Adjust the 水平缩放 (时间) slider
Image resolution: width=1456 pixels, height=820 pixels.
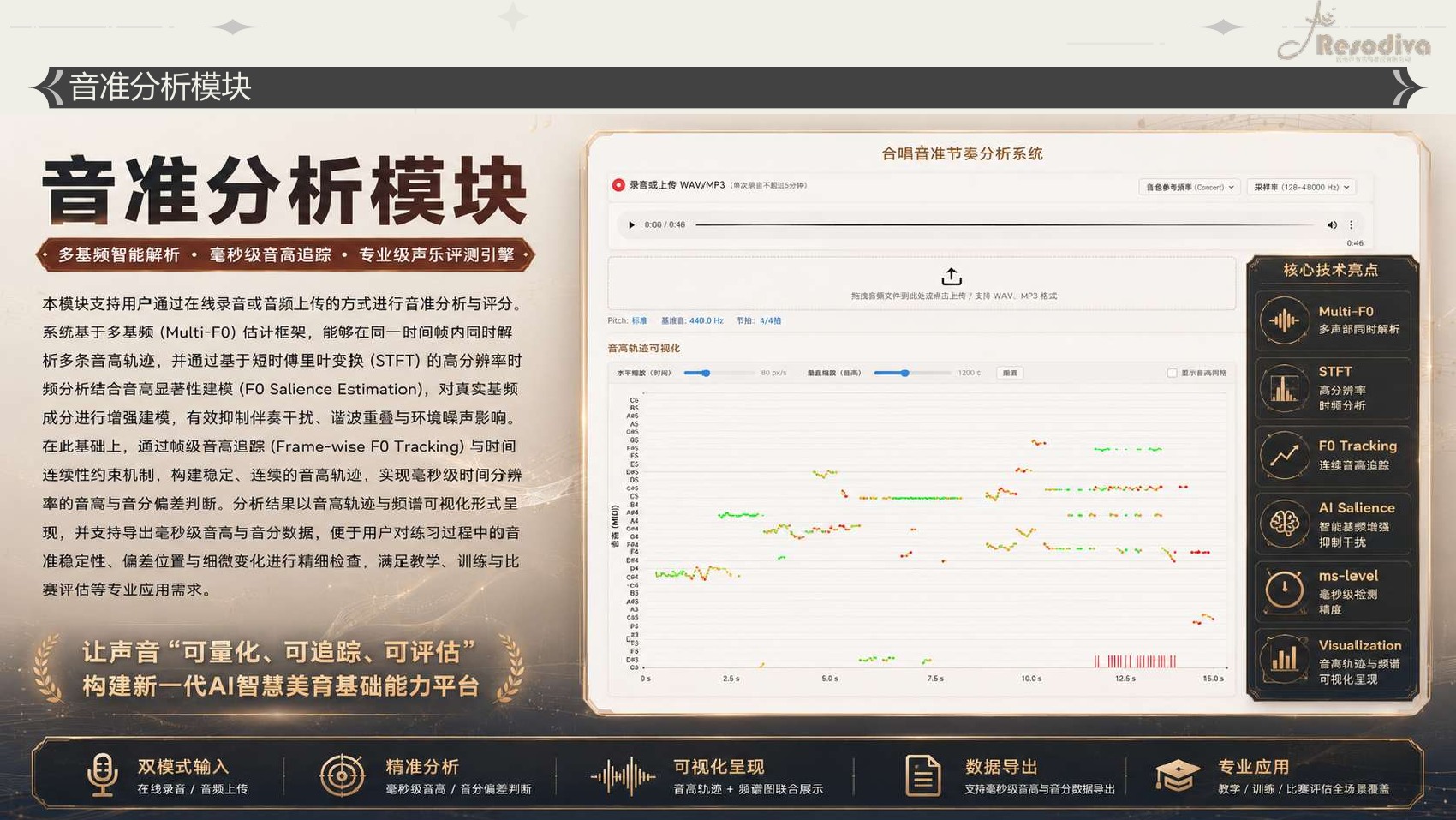(719, 373)
